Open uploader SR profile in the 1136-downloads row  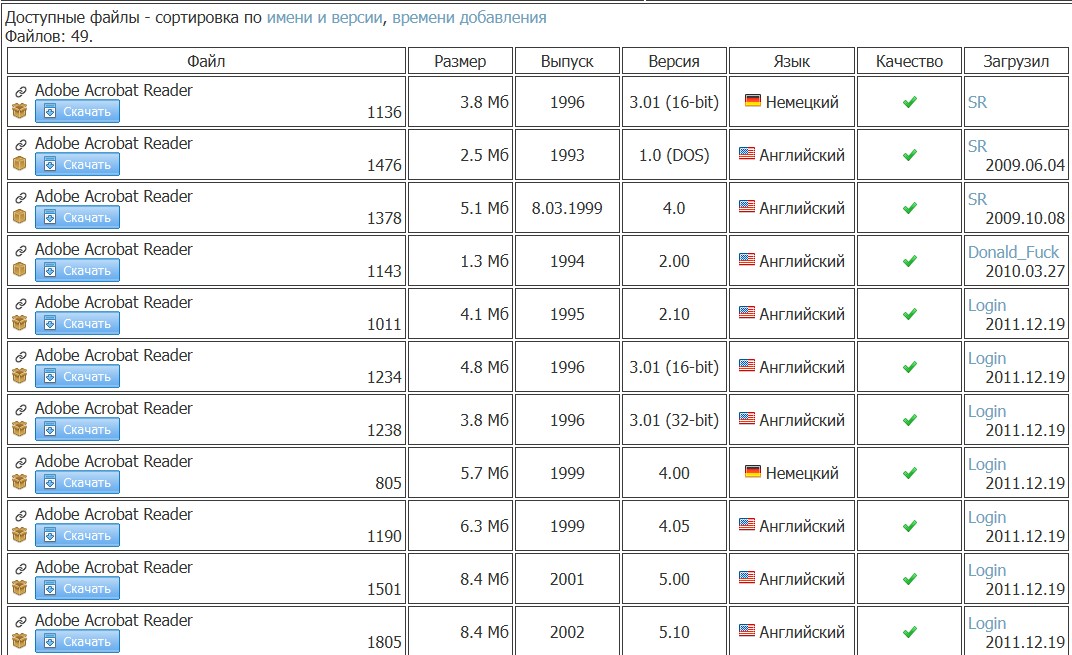point(977,102)
